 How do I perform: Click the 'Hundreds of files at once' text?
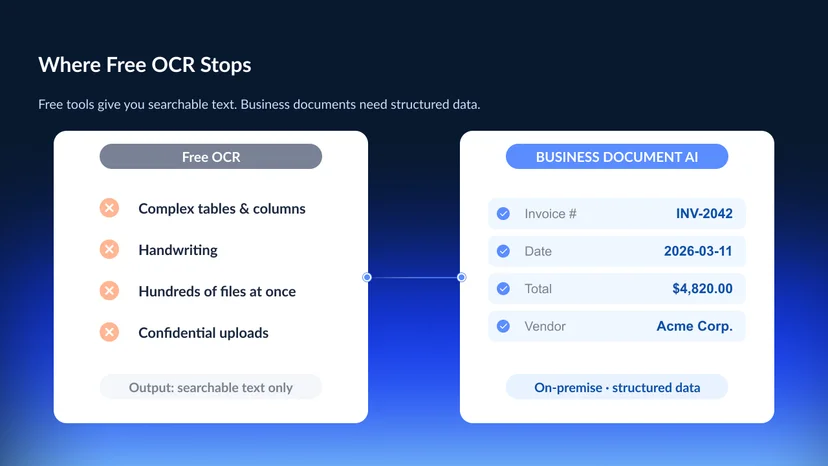click(217, 291)
